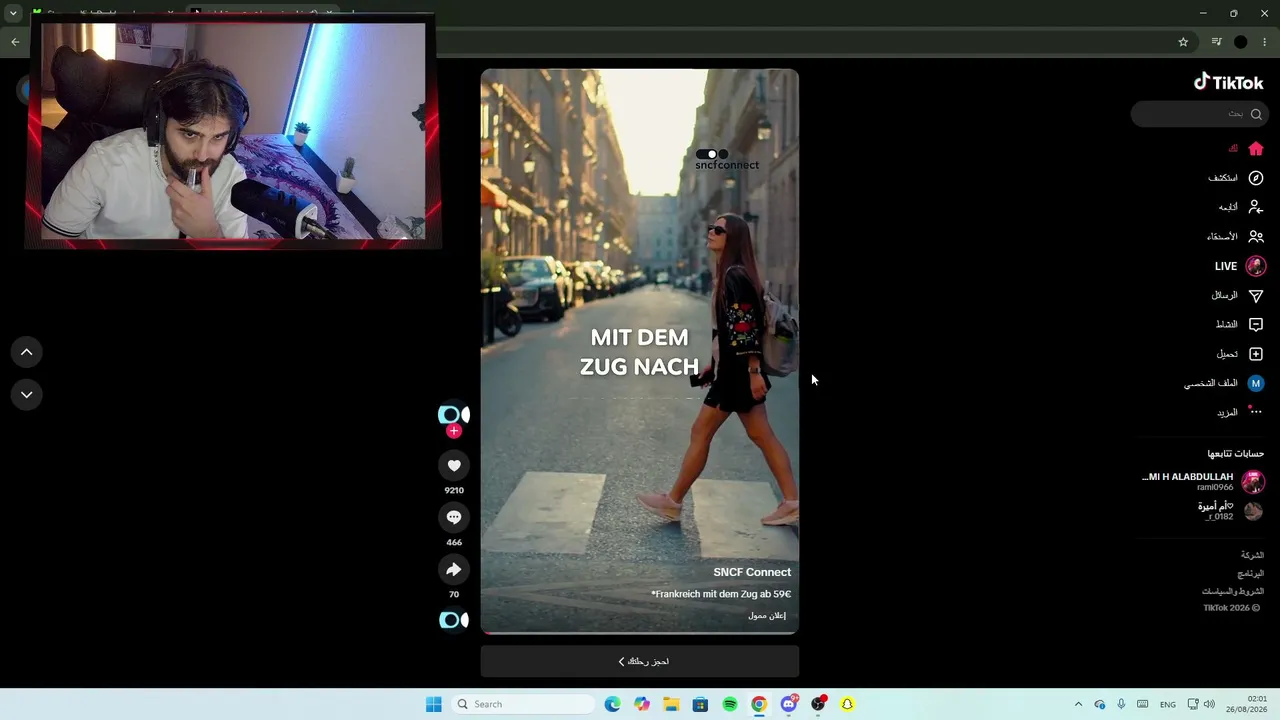
Task: Bookmark the page with star icon
Action: [x=1183, y=42]
